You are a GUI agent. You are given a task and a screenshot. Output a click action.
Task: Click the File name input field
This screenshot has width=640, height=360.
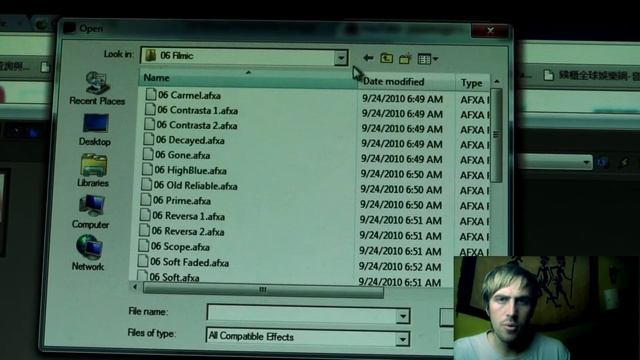[302, 313]
